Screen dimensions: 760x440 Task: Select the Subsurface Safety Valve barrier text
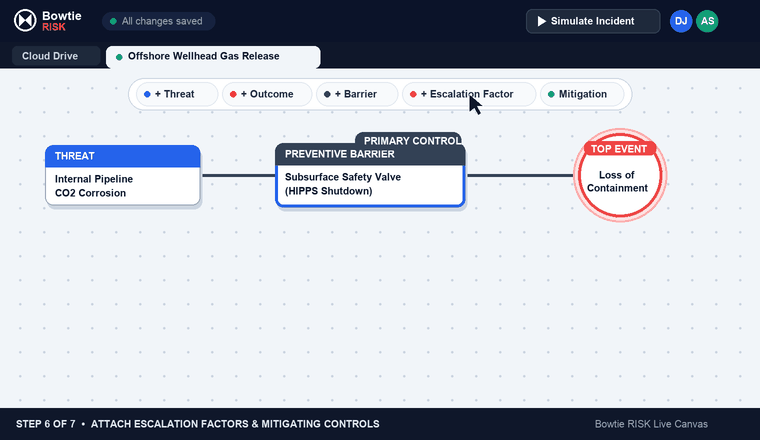pos(343,184)
